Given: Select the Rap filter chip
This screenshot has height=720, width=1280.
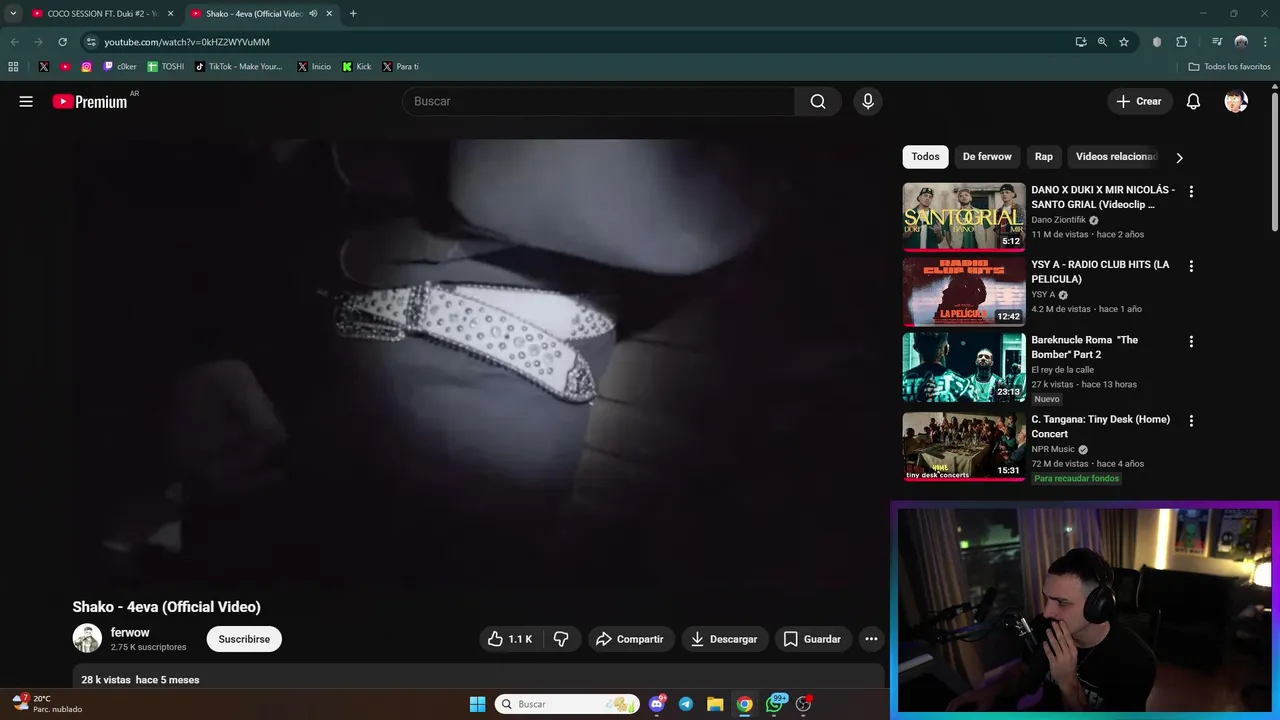Looking at the screenshot, I should [1044, 157].
